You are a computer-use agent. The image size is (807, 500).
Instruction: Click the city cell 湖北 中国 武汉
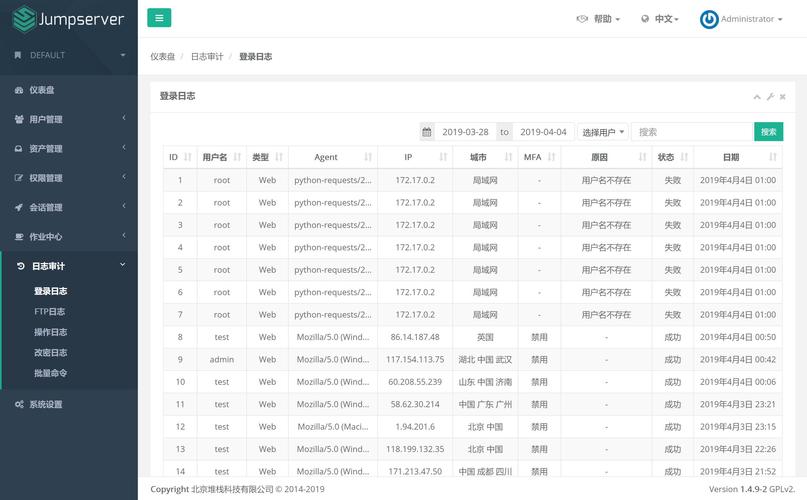485,360
